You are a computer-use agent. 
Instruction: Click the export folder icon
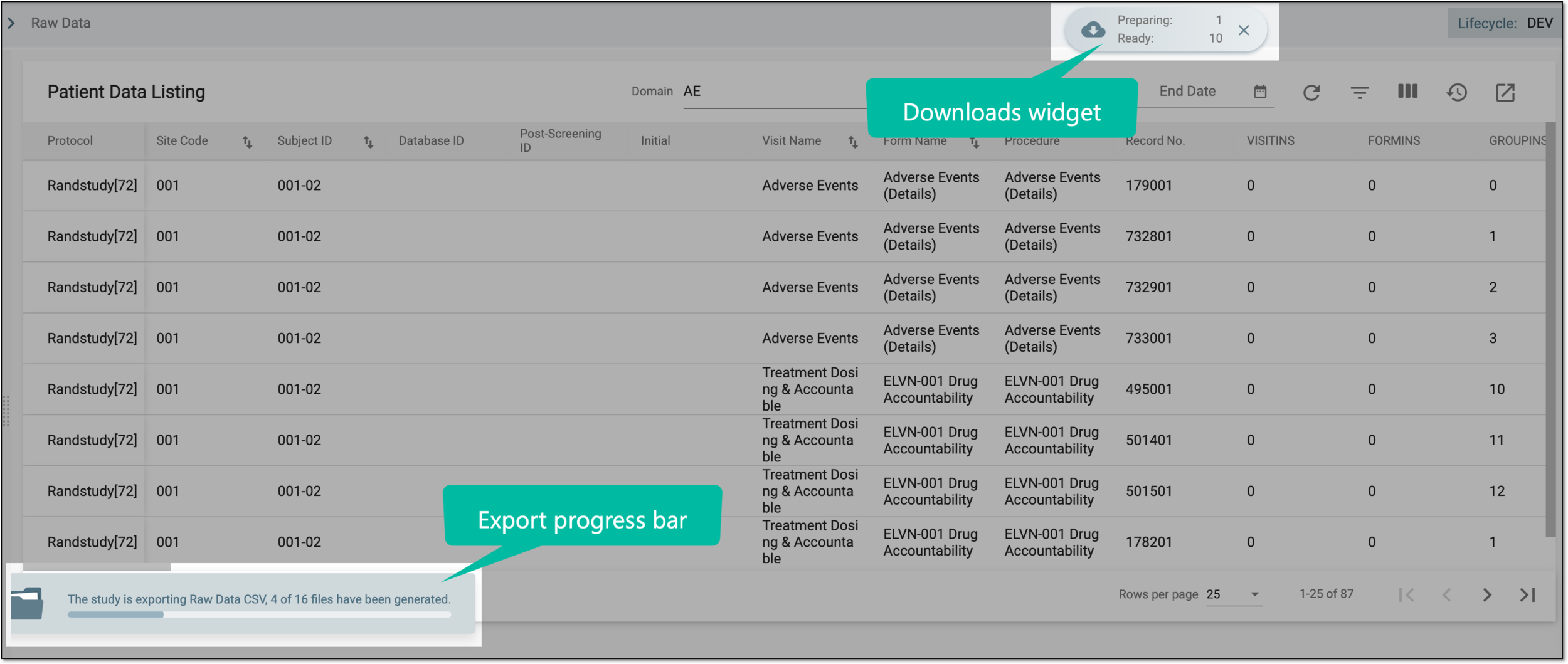coord(27,604)
